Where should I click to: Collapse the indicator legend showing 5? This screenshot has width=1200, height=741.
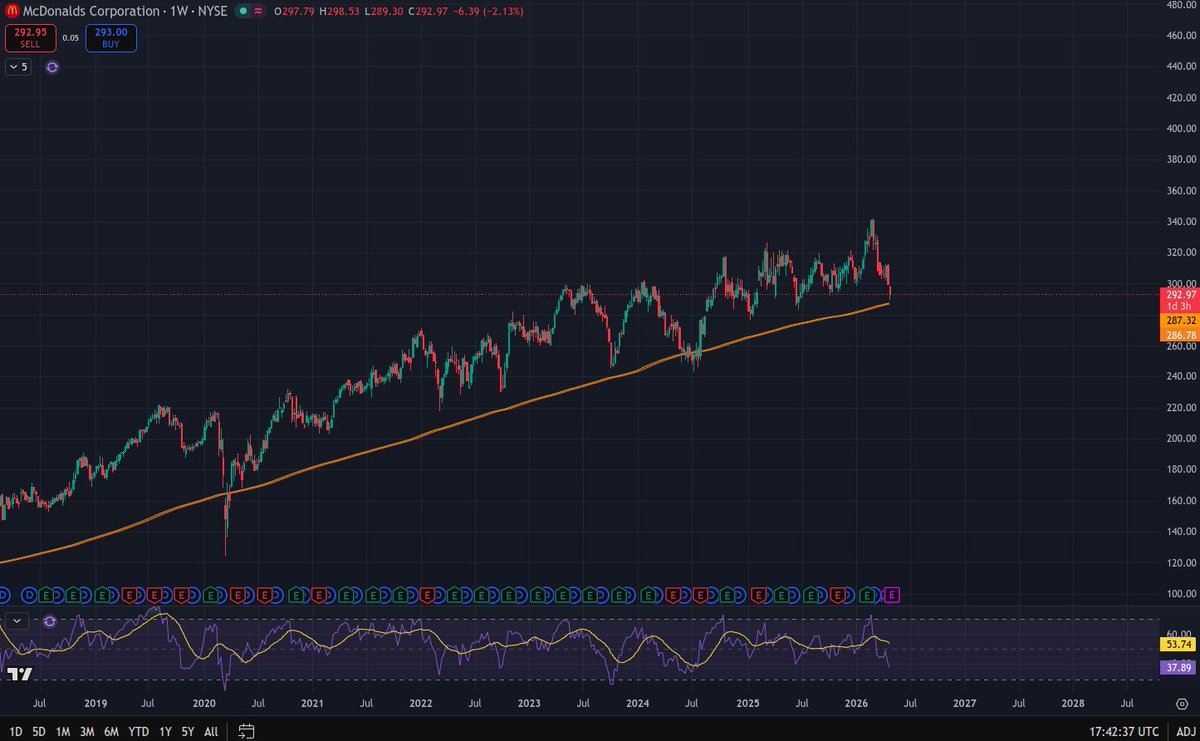pos(18,67)
